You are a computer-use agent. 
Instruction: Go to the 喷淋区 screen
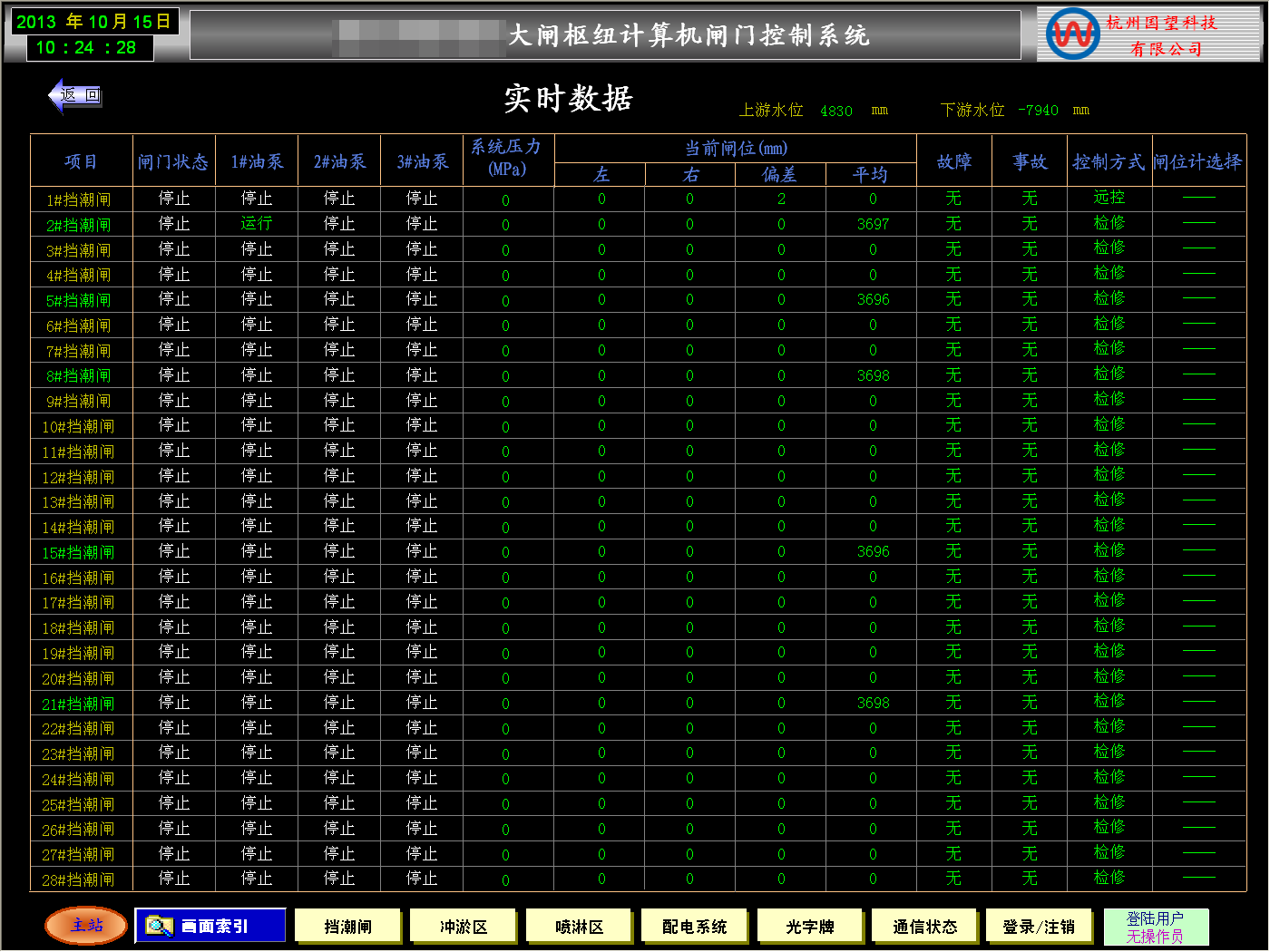(580, 927)
